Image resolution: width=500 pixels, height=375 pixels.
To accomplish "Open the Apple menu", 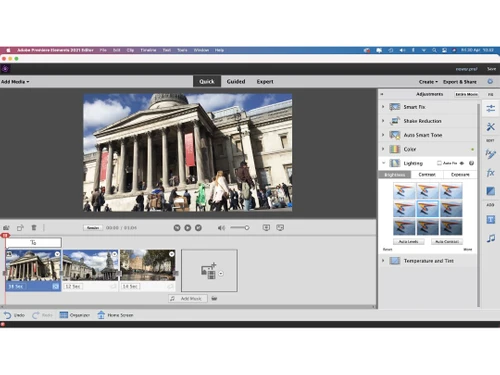I will 8,50.
